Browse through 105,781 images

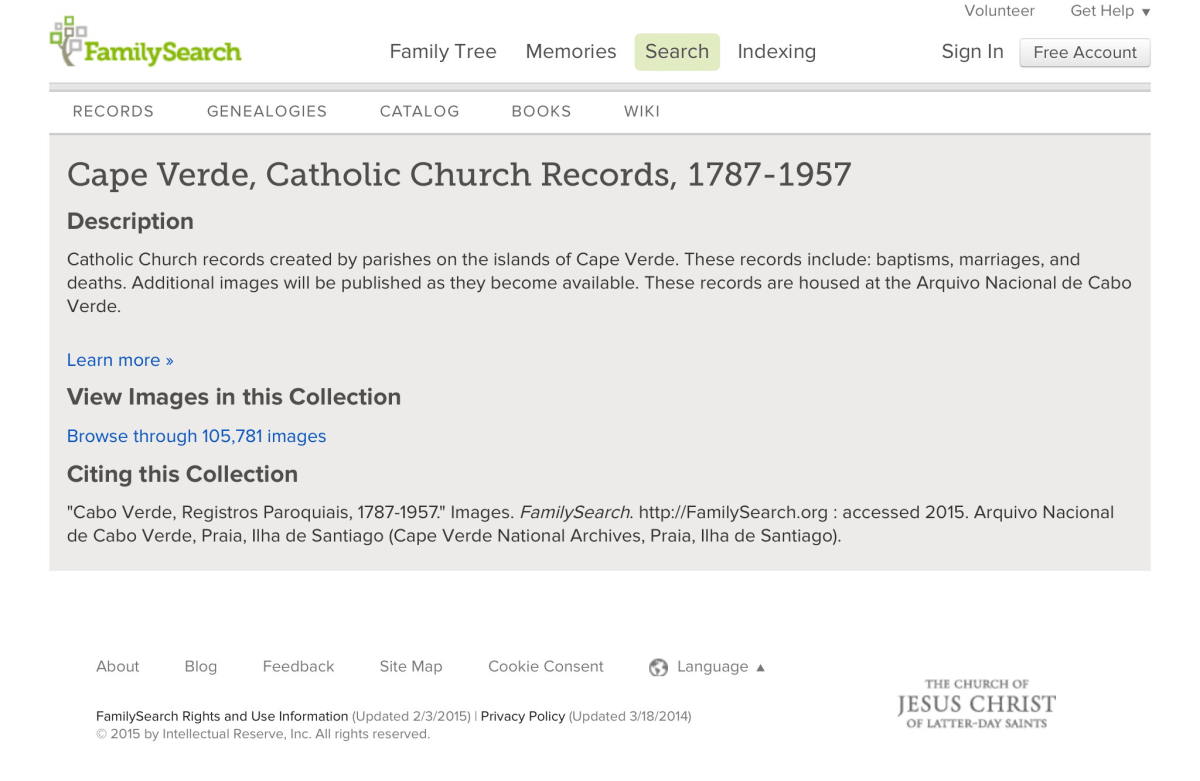pos(196,436)
